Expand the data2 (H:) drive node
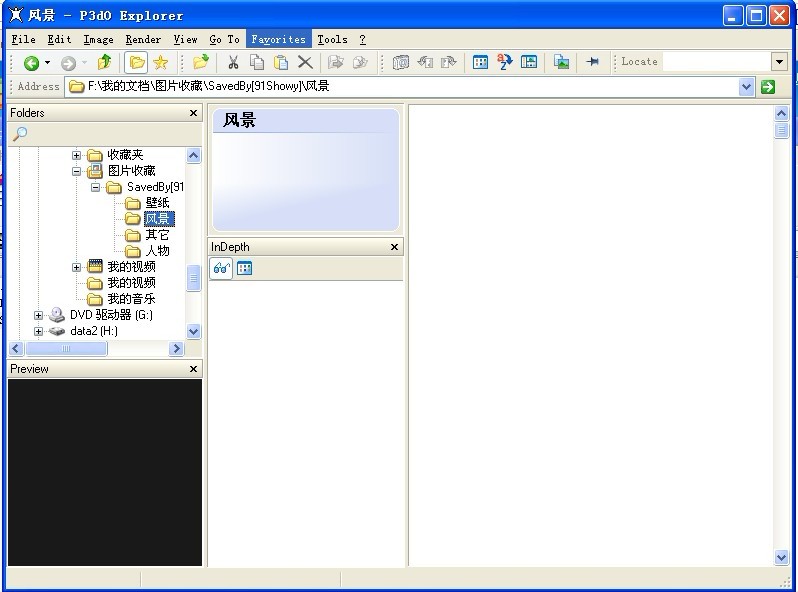This screenshot has width=798, height=592. (38, 331)
